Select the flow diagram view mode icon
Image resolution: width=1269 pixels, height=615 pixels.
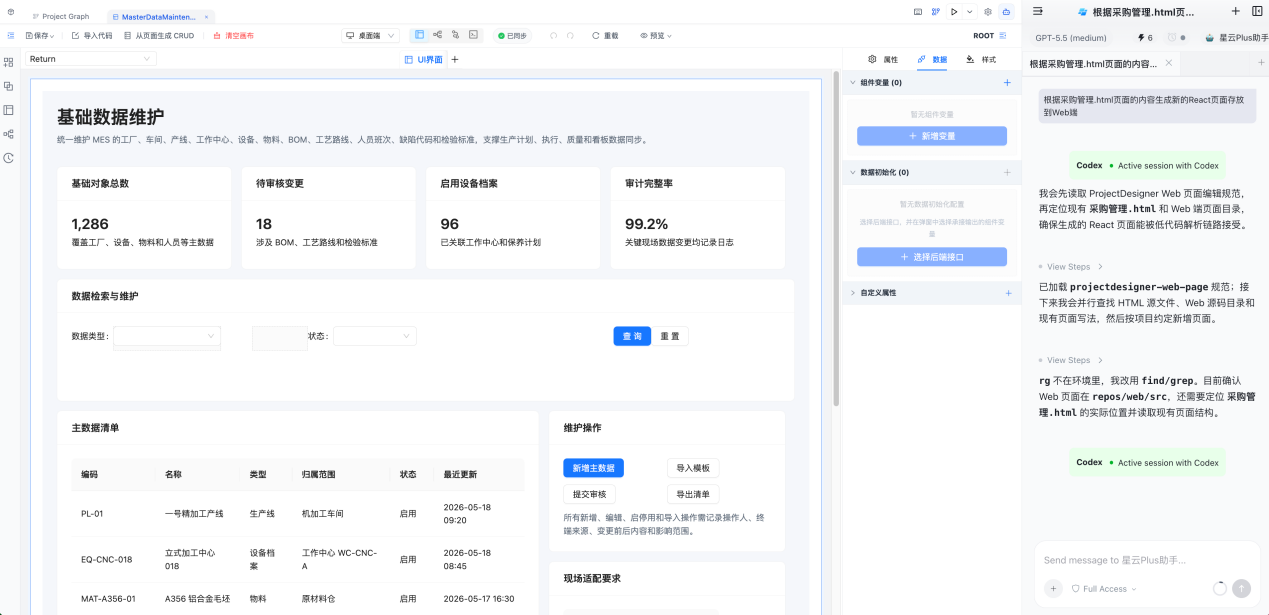(x=437, y=35)
